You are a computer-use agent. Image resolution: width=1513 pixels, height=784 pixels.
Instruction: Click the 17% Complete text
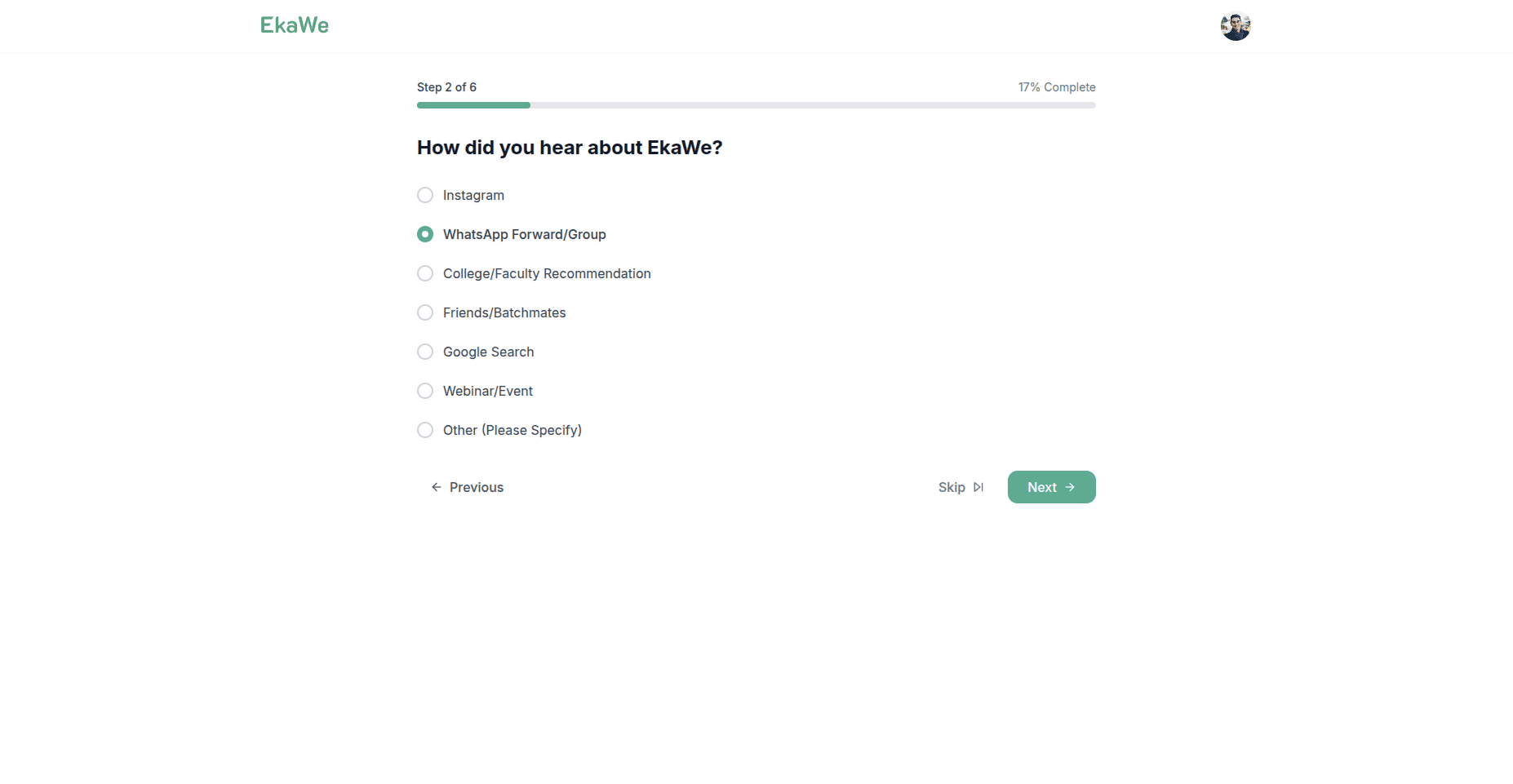click(1056, 86)
